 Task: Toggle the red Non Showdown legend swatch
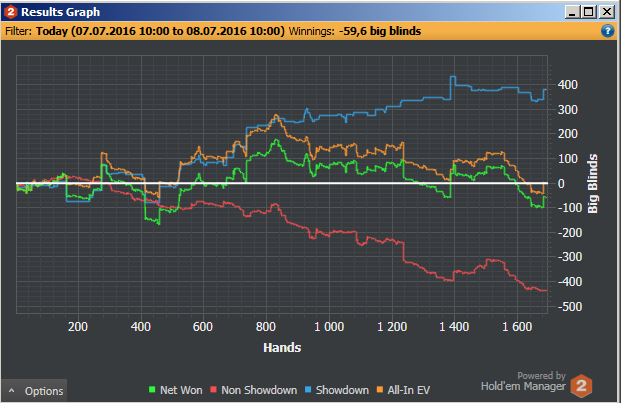[x=213, y=390]
